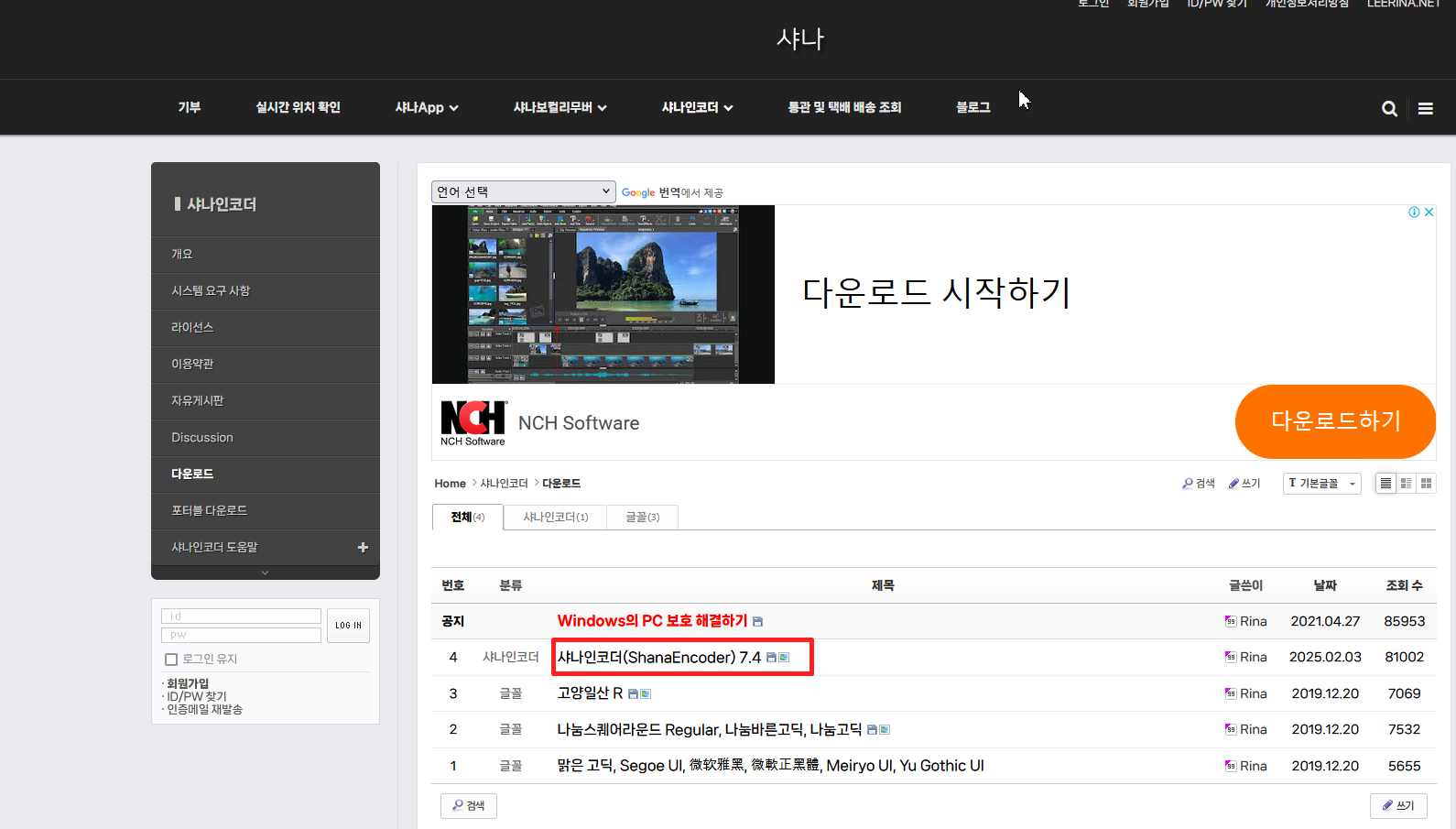The image size is (1456, 829).
Task: Expand 샤나인코더 top menu dropdown
Action: 697,107
